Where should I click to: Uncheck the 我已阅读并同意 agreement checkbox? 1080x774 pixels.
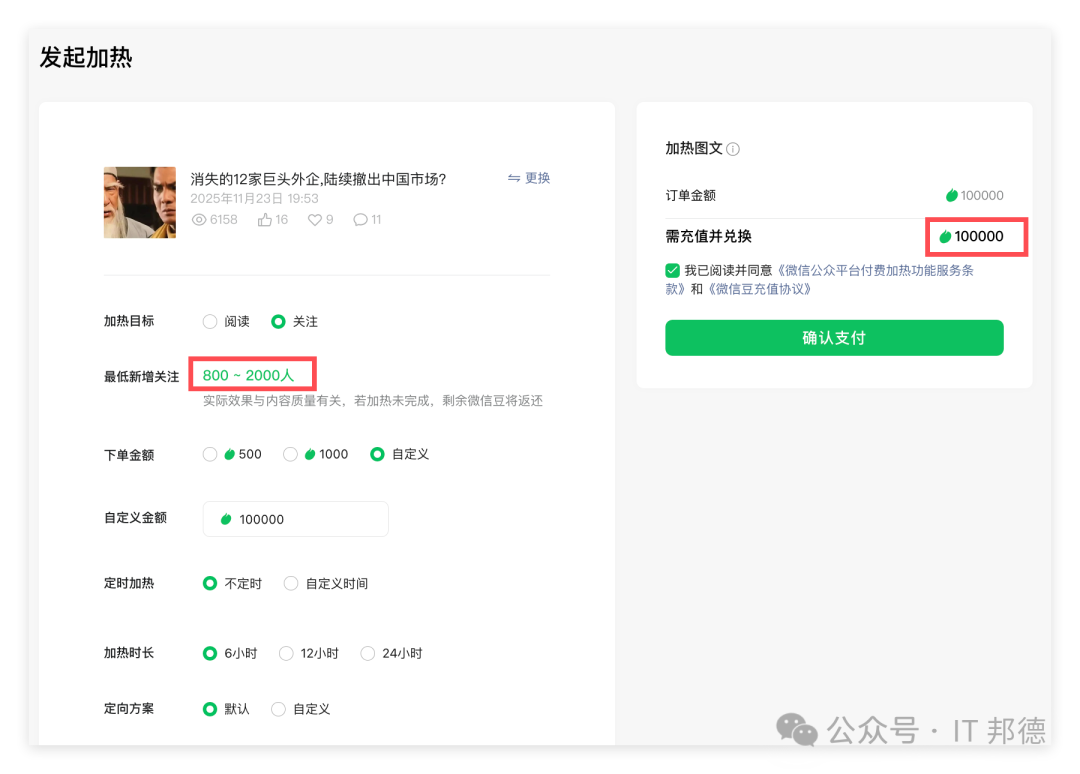(x=672, y=271)
